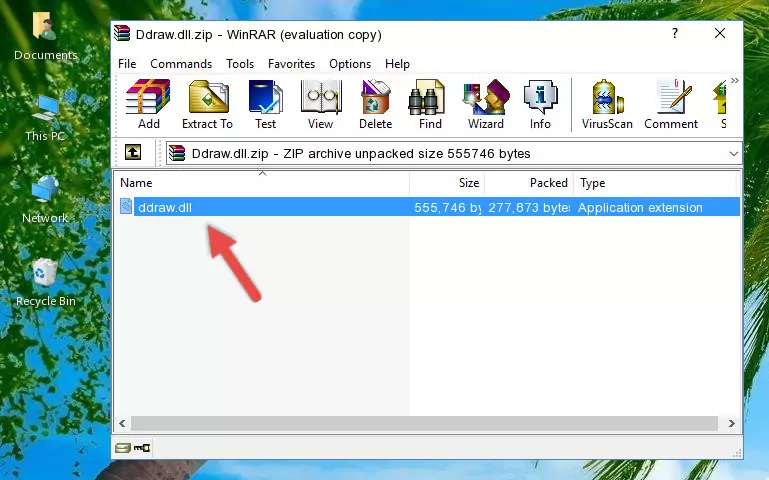Click the Add toolbar icon

pos(148,104)
